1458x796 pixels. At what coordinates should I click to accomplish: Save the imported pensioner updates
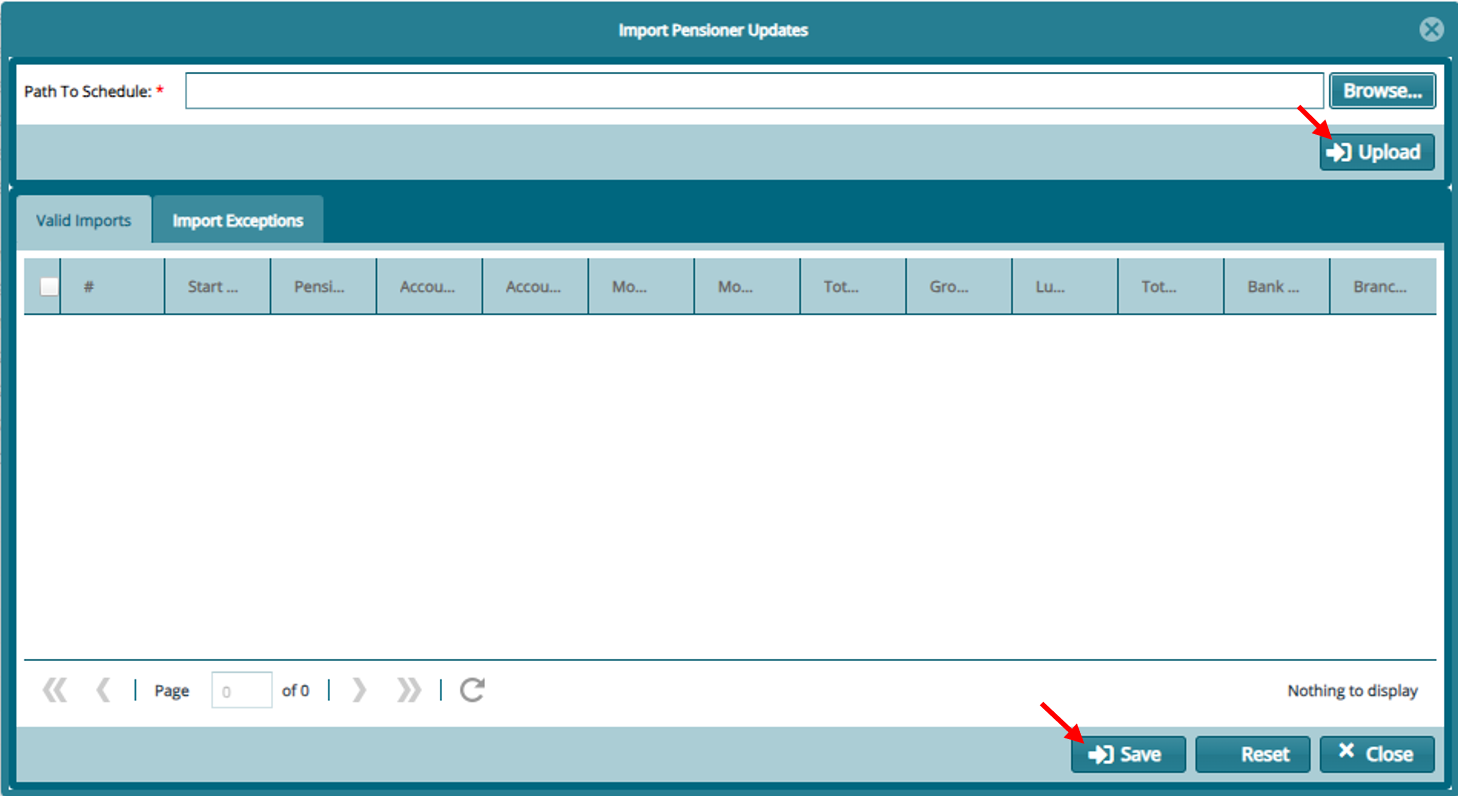[1127, 755]
